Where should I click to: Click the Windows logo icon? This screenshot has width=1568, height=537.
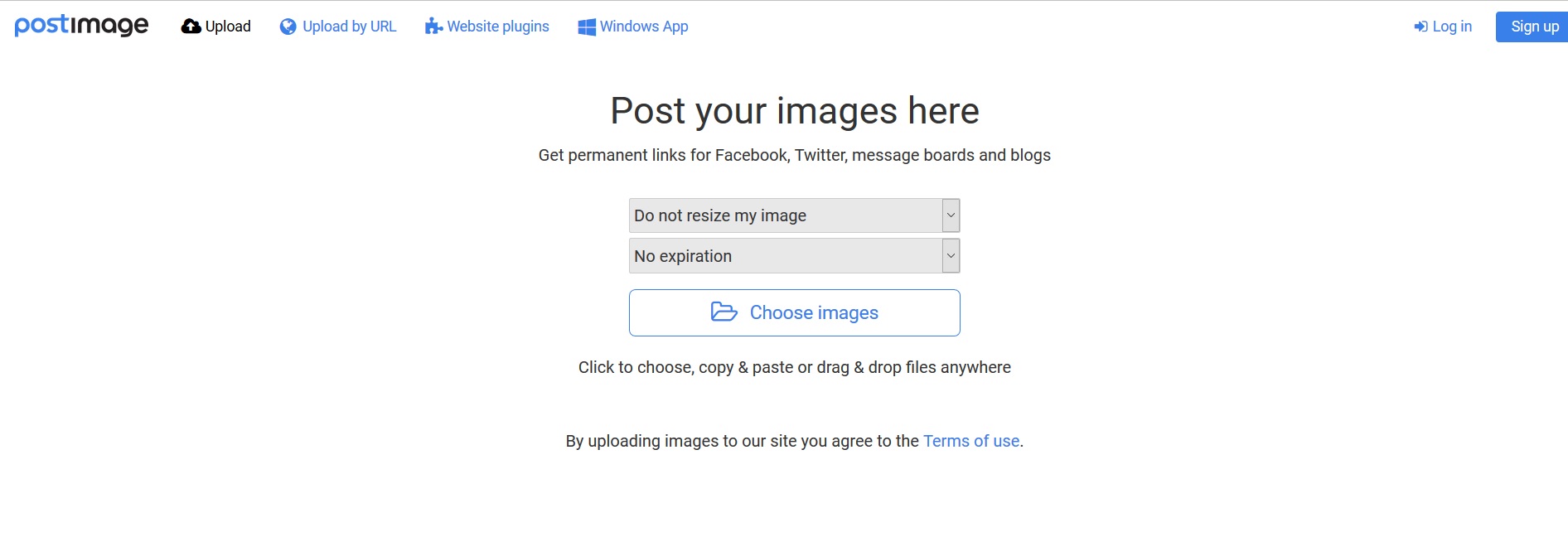click(x=587, y=27)
